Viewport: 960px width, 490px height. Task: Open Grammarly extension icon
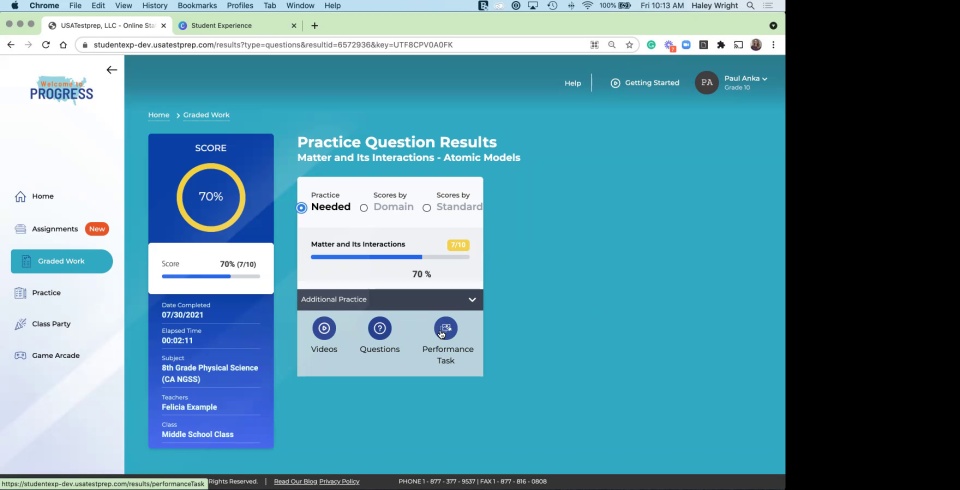pyautogui.click(x=651, y=45)
